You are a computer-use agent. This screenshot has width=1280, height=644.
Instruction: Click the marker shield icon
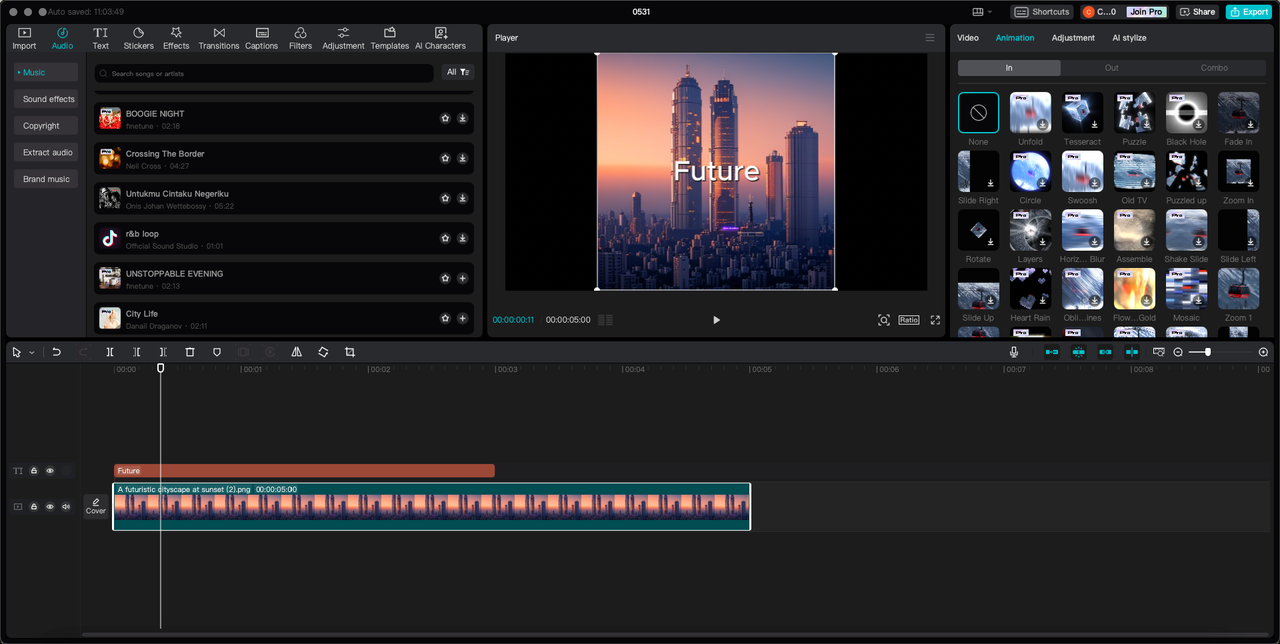point(216,352)
